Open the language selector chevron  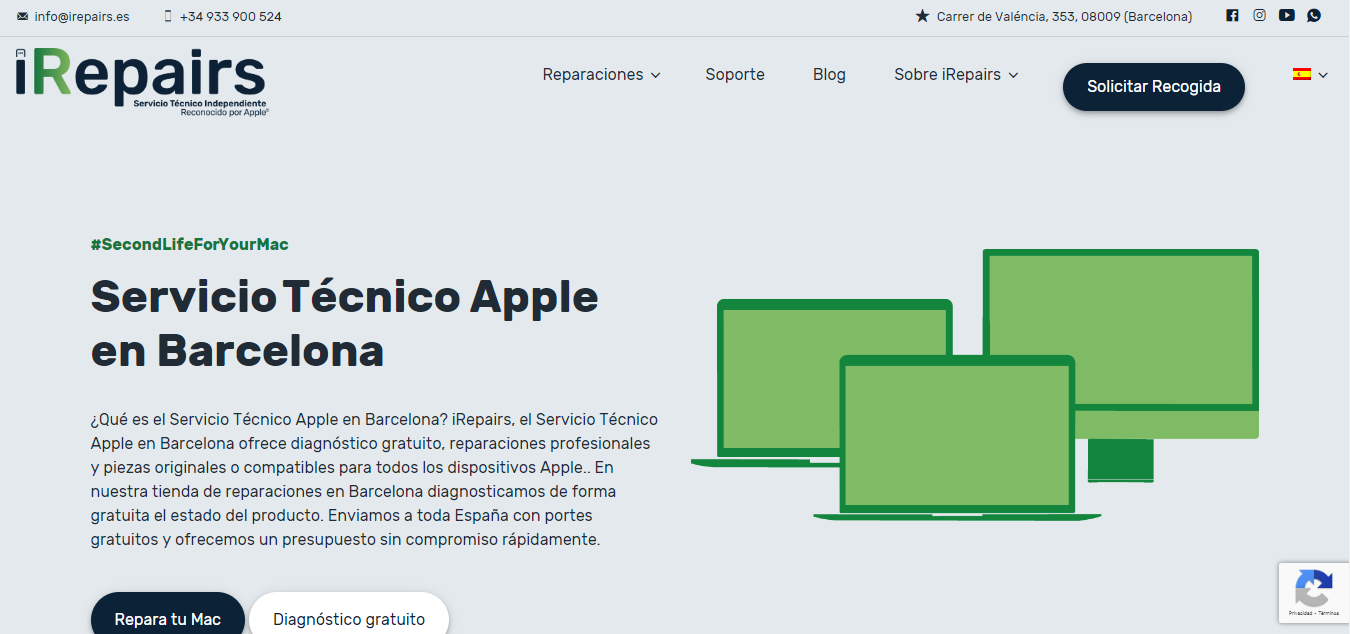(1323, 75)
